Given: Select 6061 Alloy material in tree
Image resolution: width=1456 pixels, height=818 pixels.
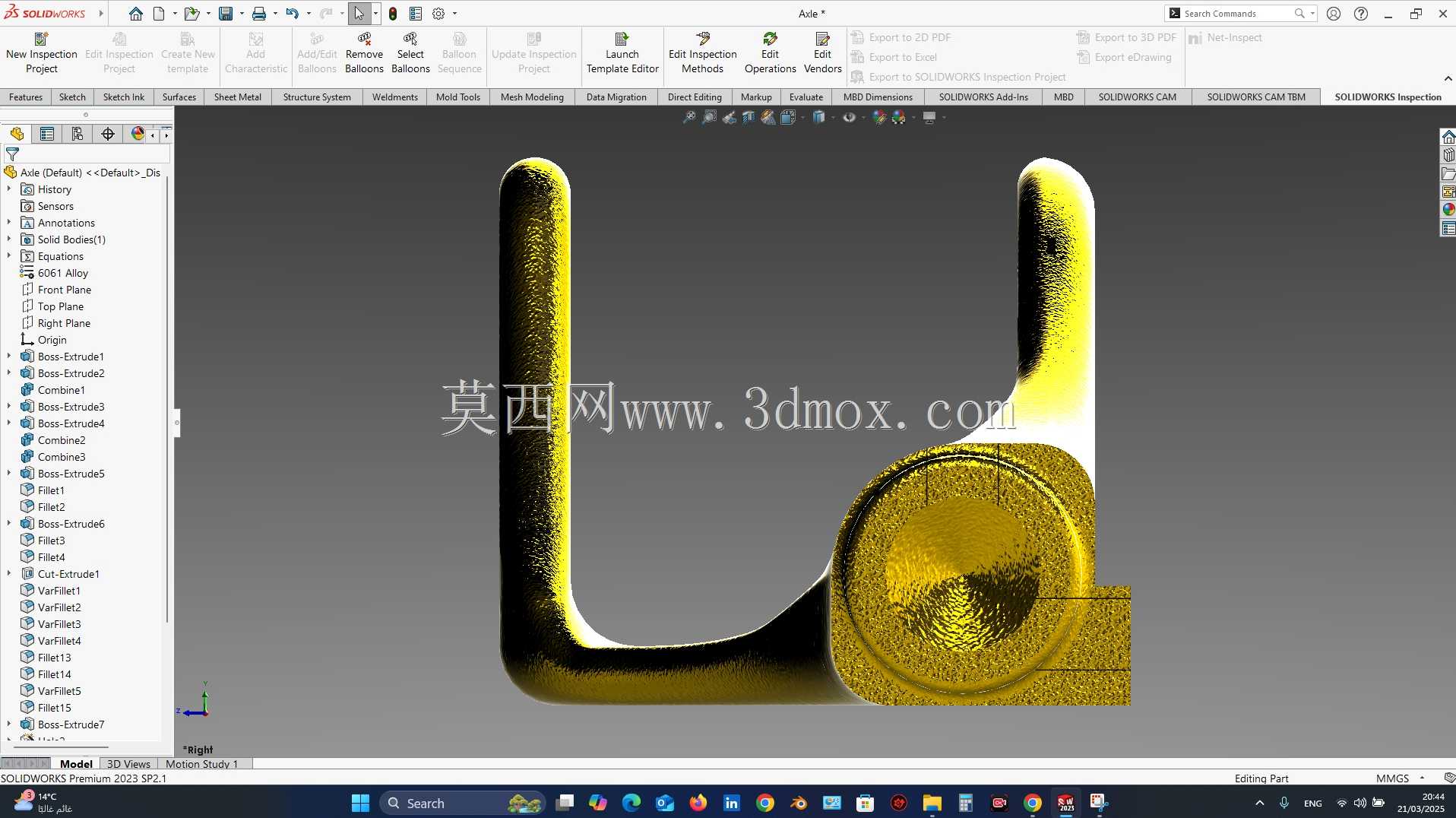Looking at the screenshot, I should tap(63, 273).
